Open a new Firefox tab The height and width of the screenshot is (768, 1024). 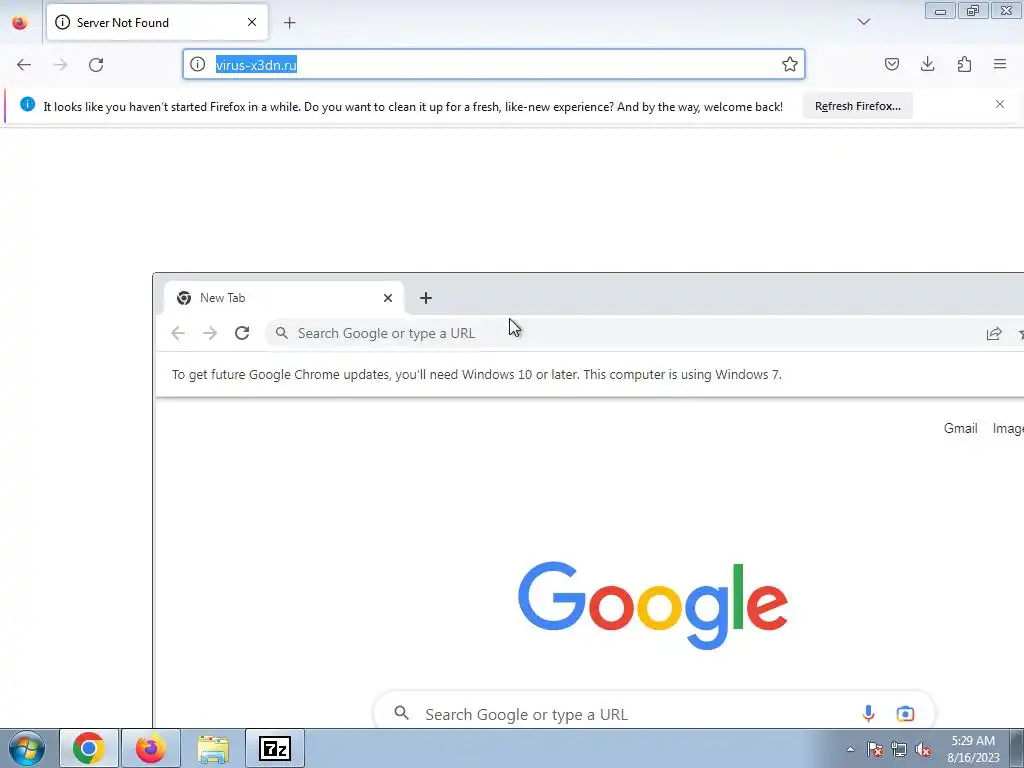coord(289,23)
